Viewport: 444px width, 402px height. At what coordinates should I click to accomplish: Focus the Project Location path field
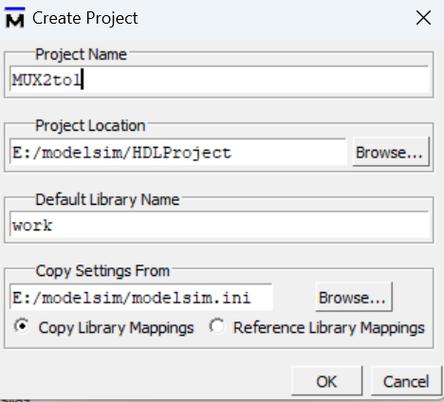pos(178,152)
